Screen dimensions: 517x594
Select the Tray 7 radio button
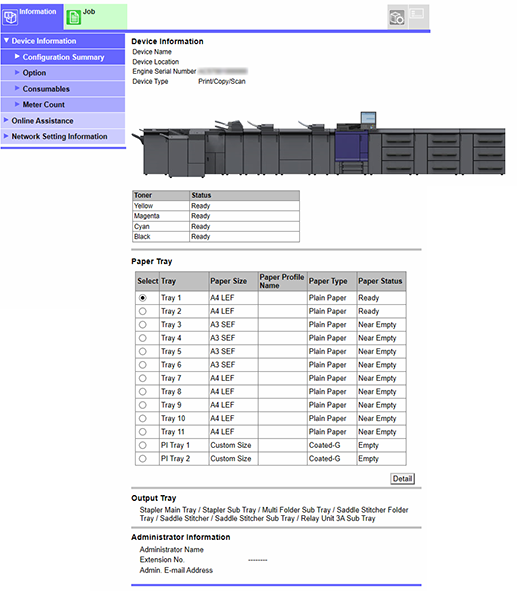click(x=142, y=378)
